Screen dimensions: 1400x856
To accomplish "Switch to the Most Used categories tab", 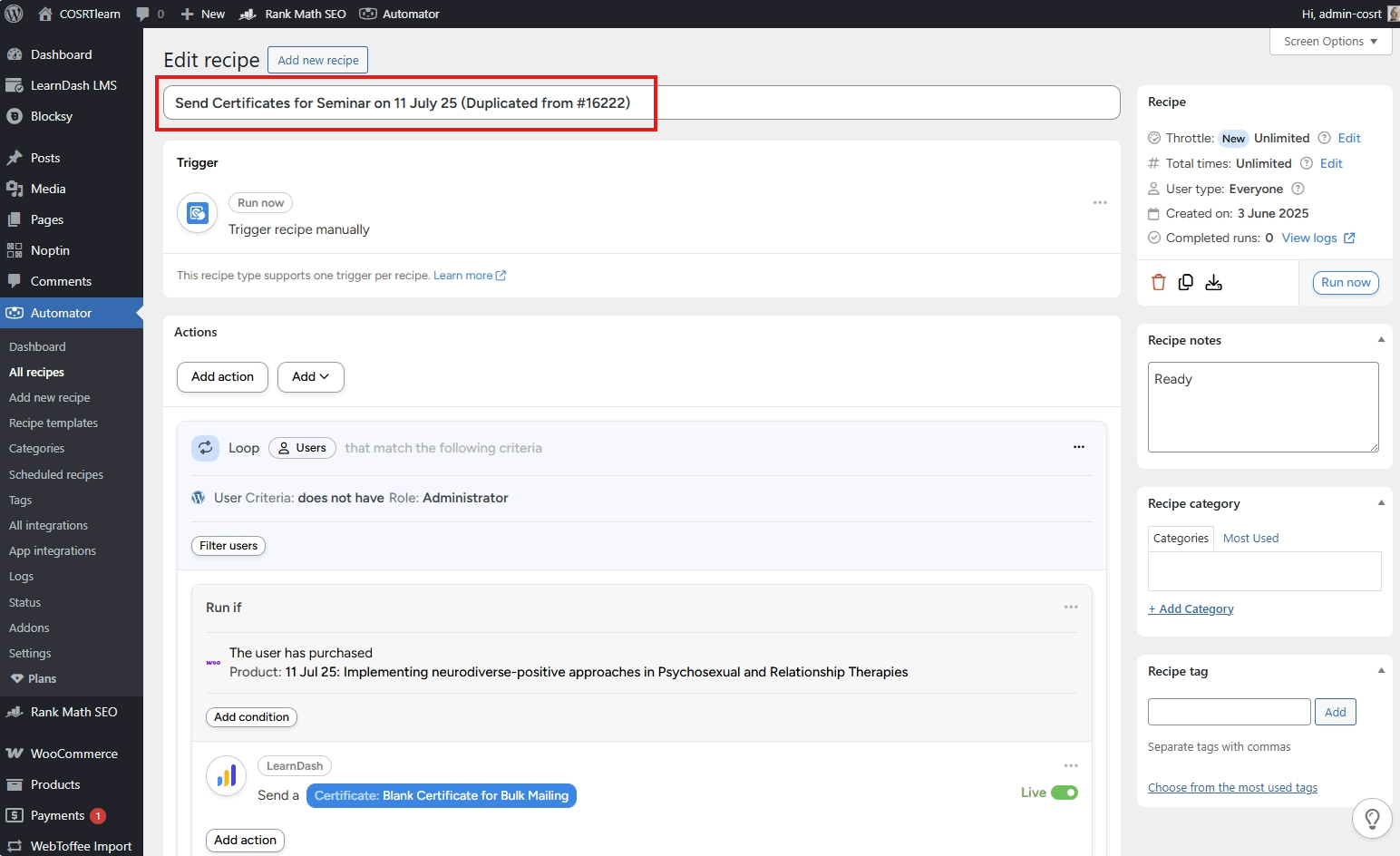I will click(1250, 539).
